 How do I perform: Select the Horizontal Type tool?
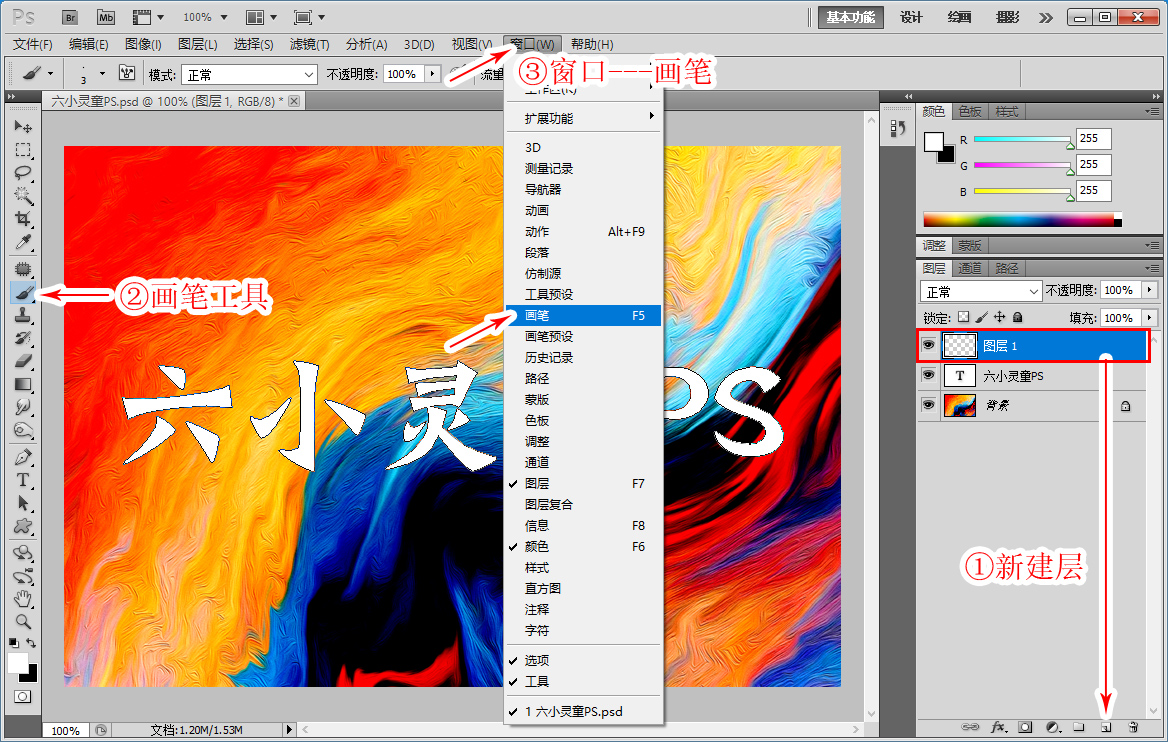coord(23,480)
